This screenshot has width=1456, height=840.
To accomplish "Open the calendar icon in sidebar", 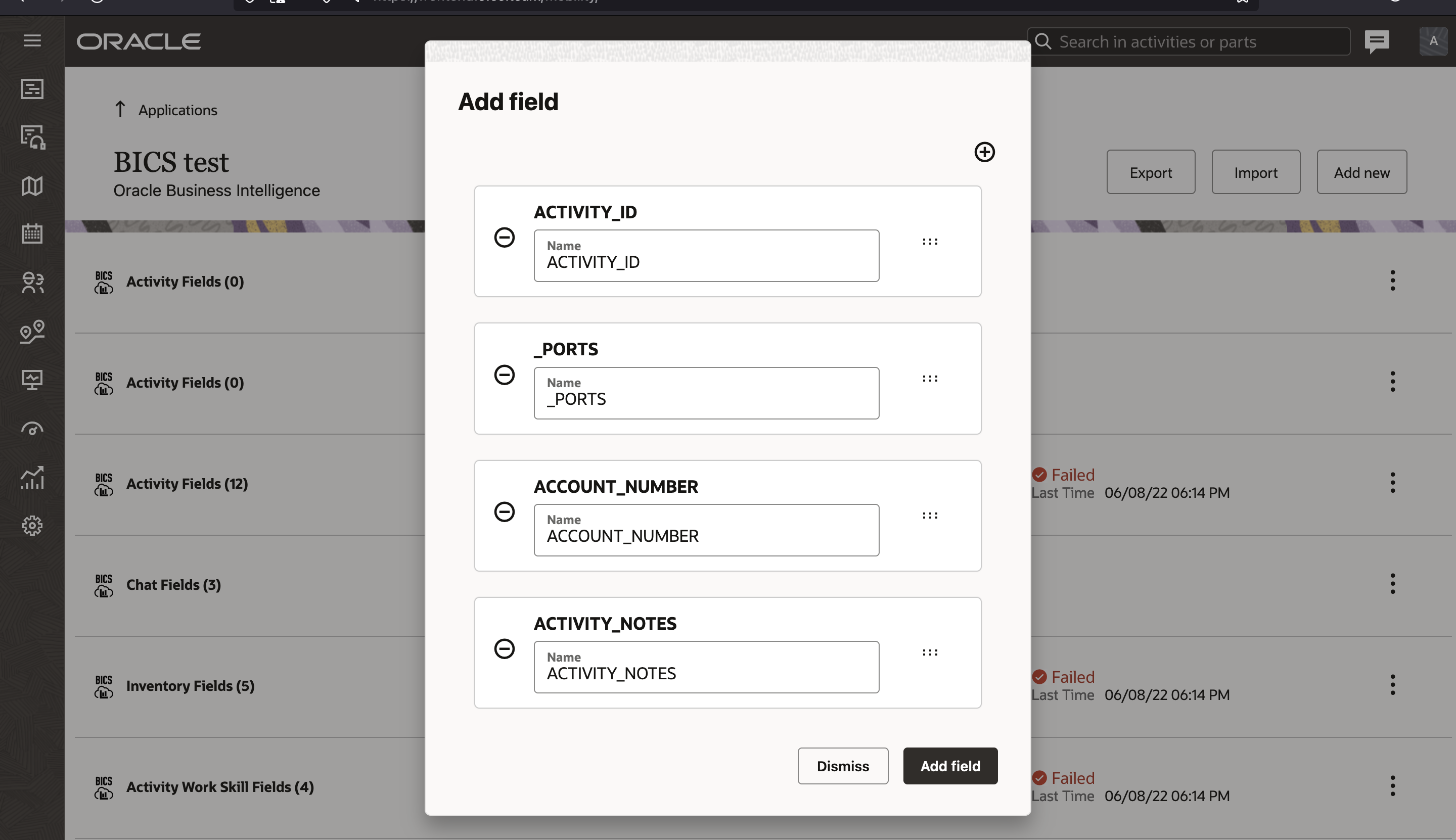I will (x=32, y=234).
